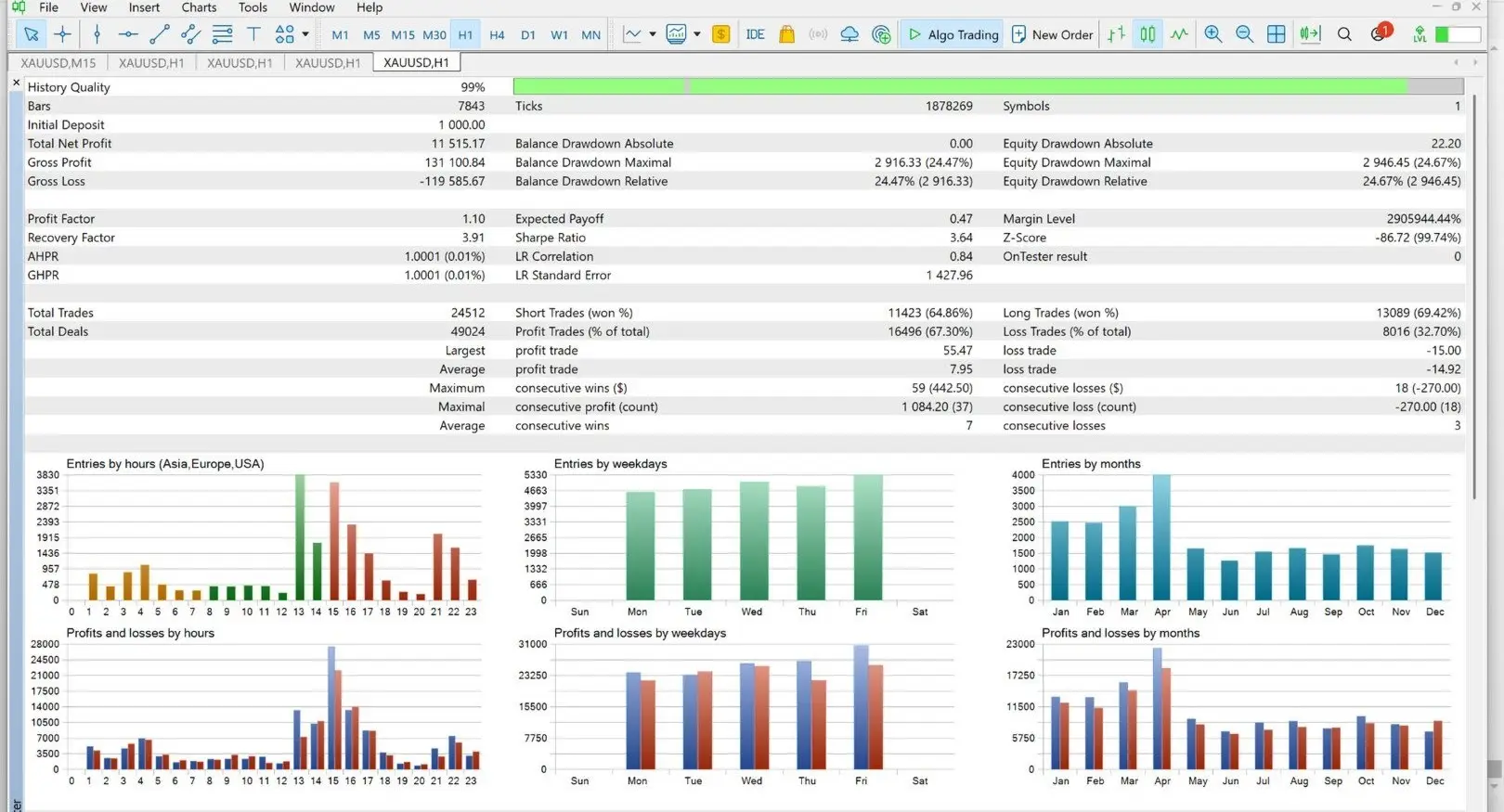
Task: Toggle the H1 timeframe button
Action: [465, 34]
